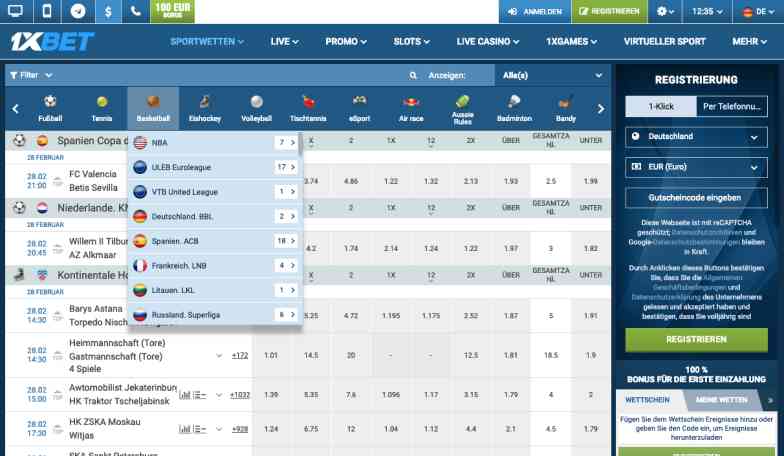Open the Telegram icon in top bar
The width and height of the screenshot is (784, 456).
pos(78,11)
